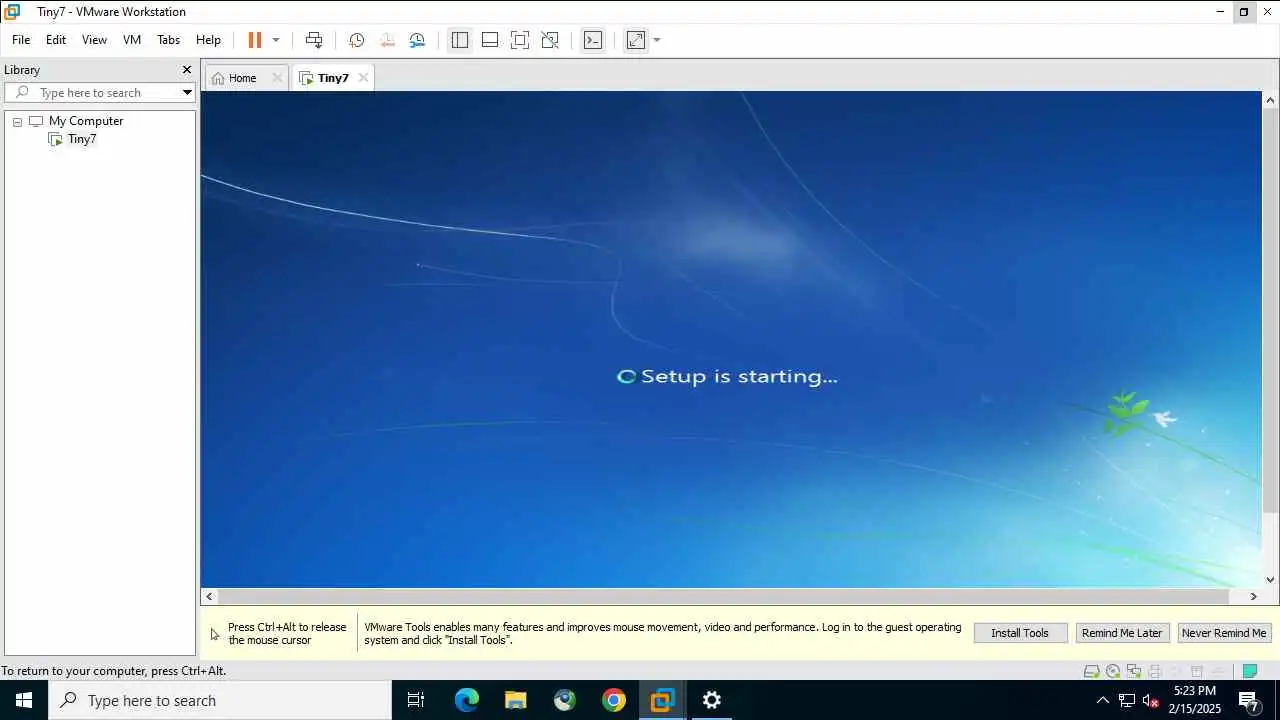Viewport: 1280px width, 720px height.
Task: Click the VMware Workstation taskbar icon
Action: pyautogui.click(x=662, y=700)
